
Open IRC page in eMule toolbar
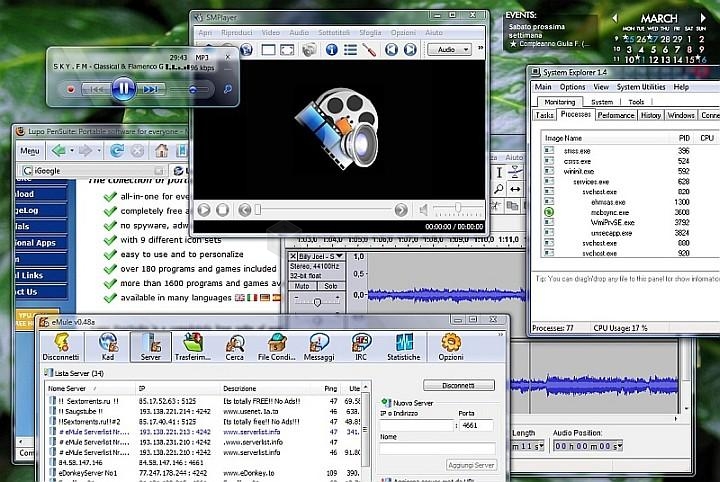361,347
